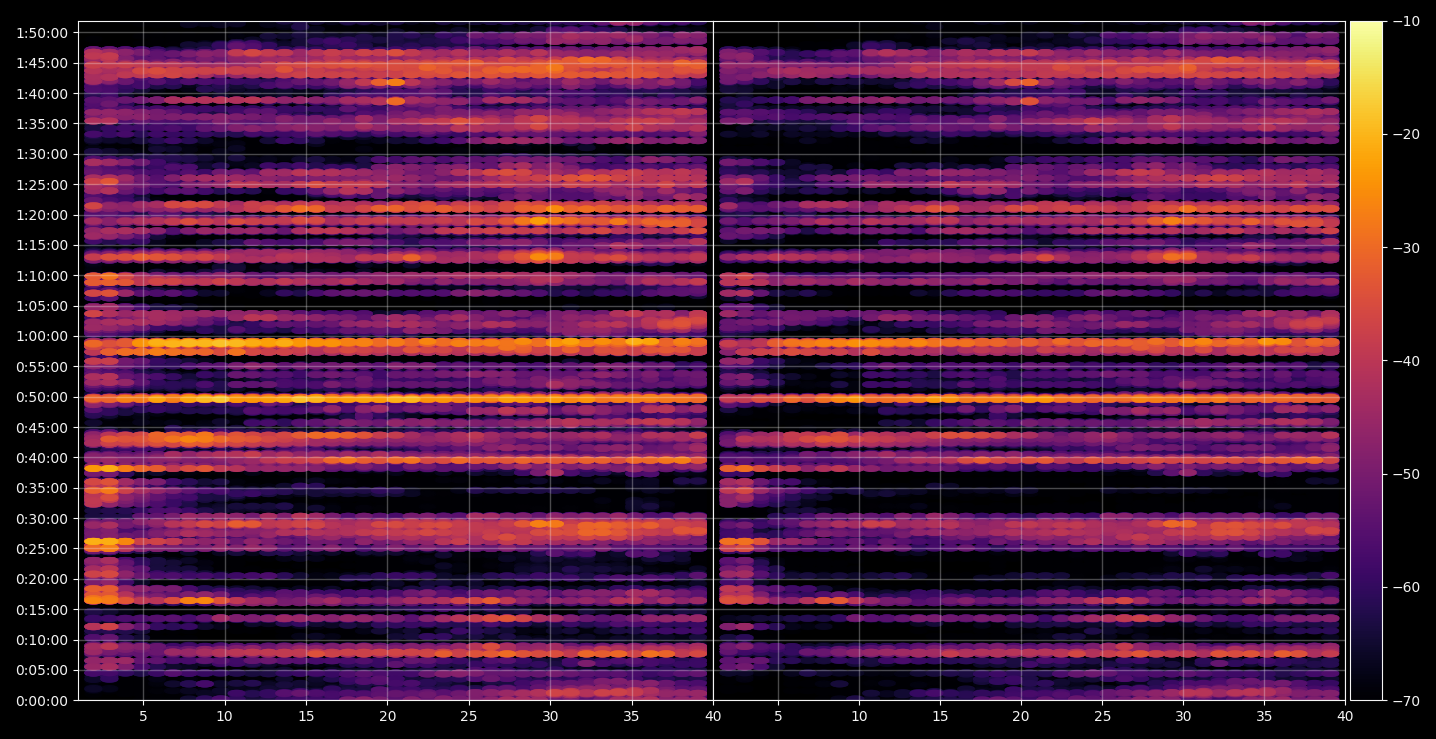Viewport: 1436px width, 739px height.
Task: Click the −50 colorbar scale label
Action: [1404, 474]
